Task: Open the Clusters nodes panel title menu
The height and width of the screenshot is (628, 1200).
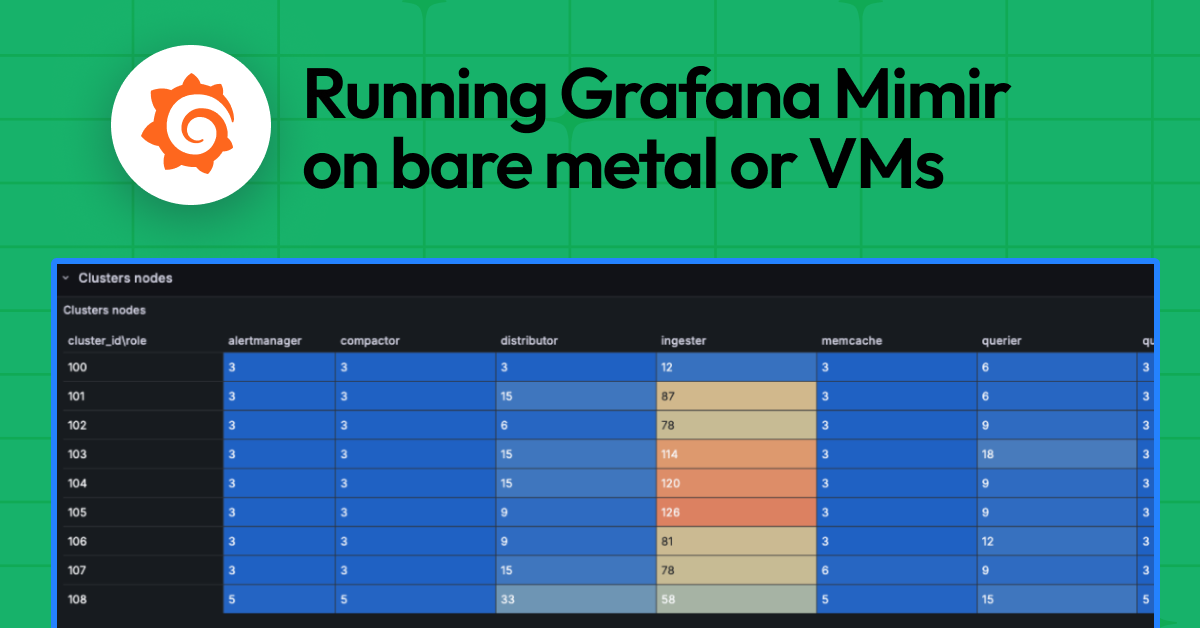Action: coord(104,310)
